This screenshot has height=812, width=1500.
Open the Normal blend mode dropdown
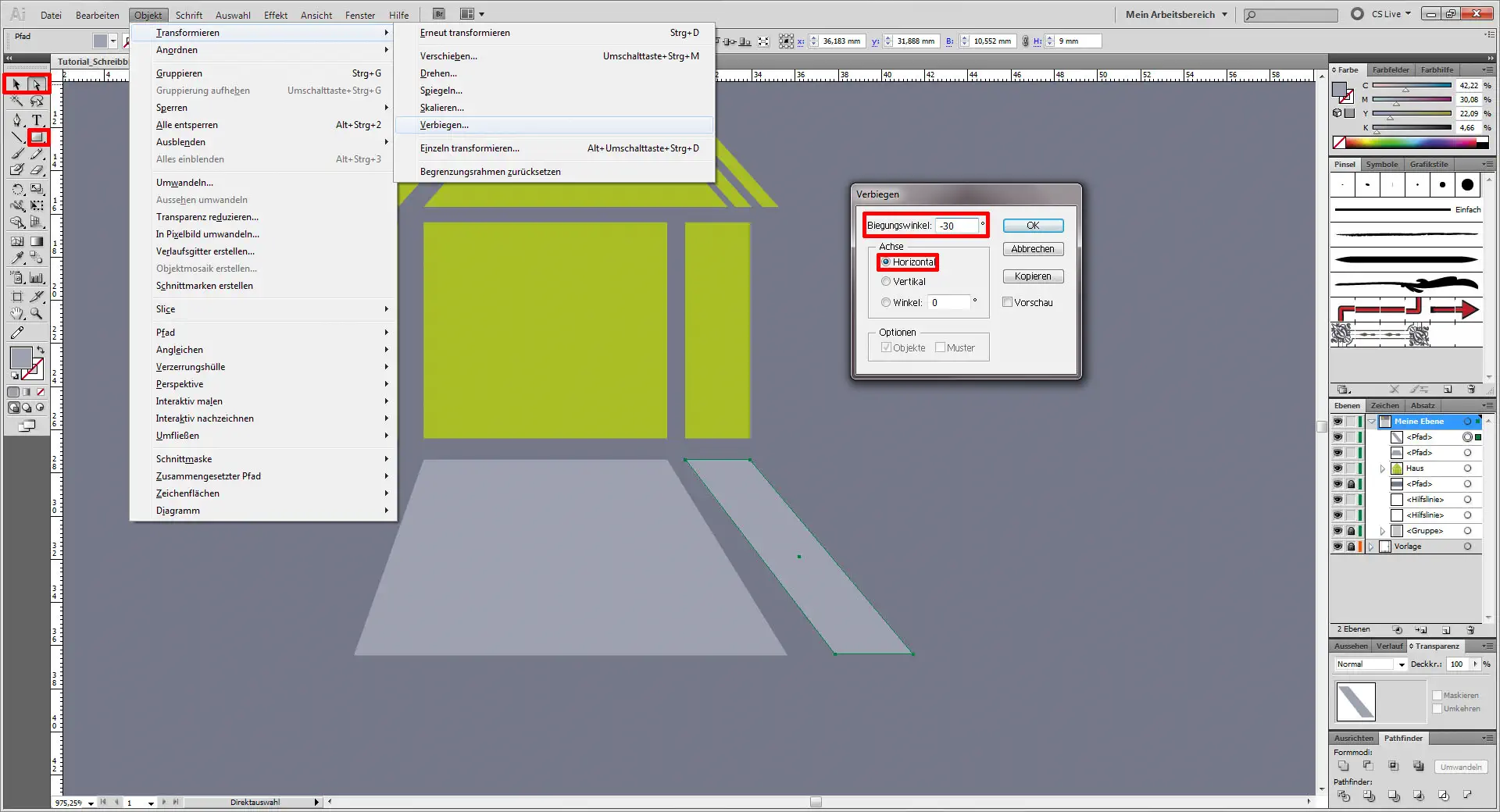pos(1400,664)
